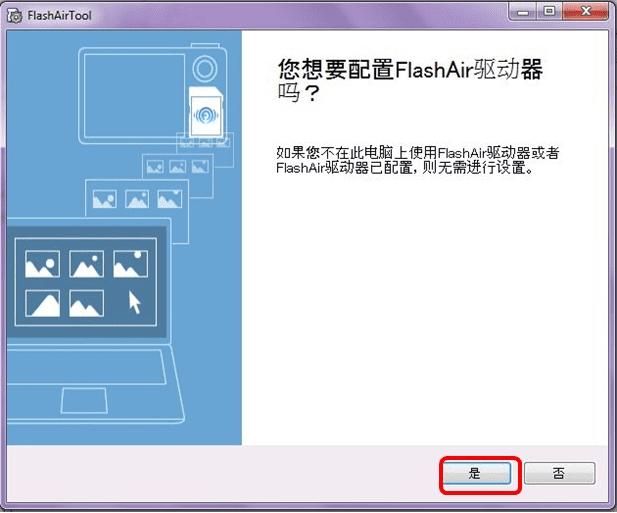Minimize the FlashAirTool window
The height and width of the screenshot is (513, 617).
[523, 11]
